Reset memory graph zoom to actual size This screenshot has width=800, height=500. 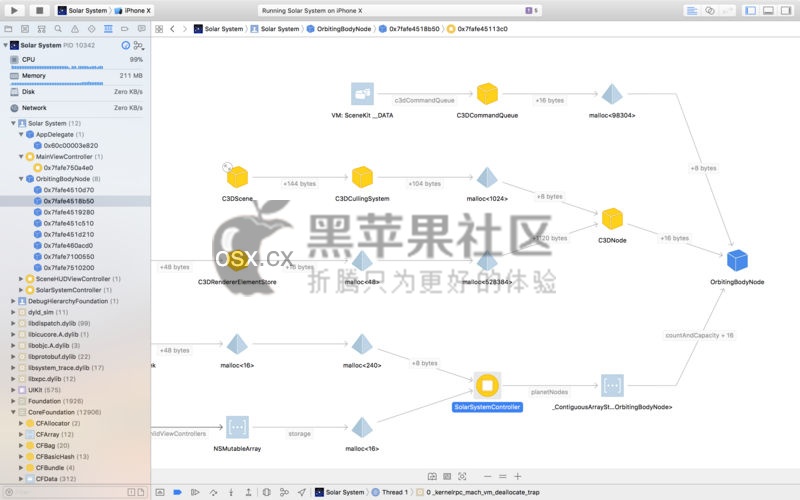pos(503,477)
